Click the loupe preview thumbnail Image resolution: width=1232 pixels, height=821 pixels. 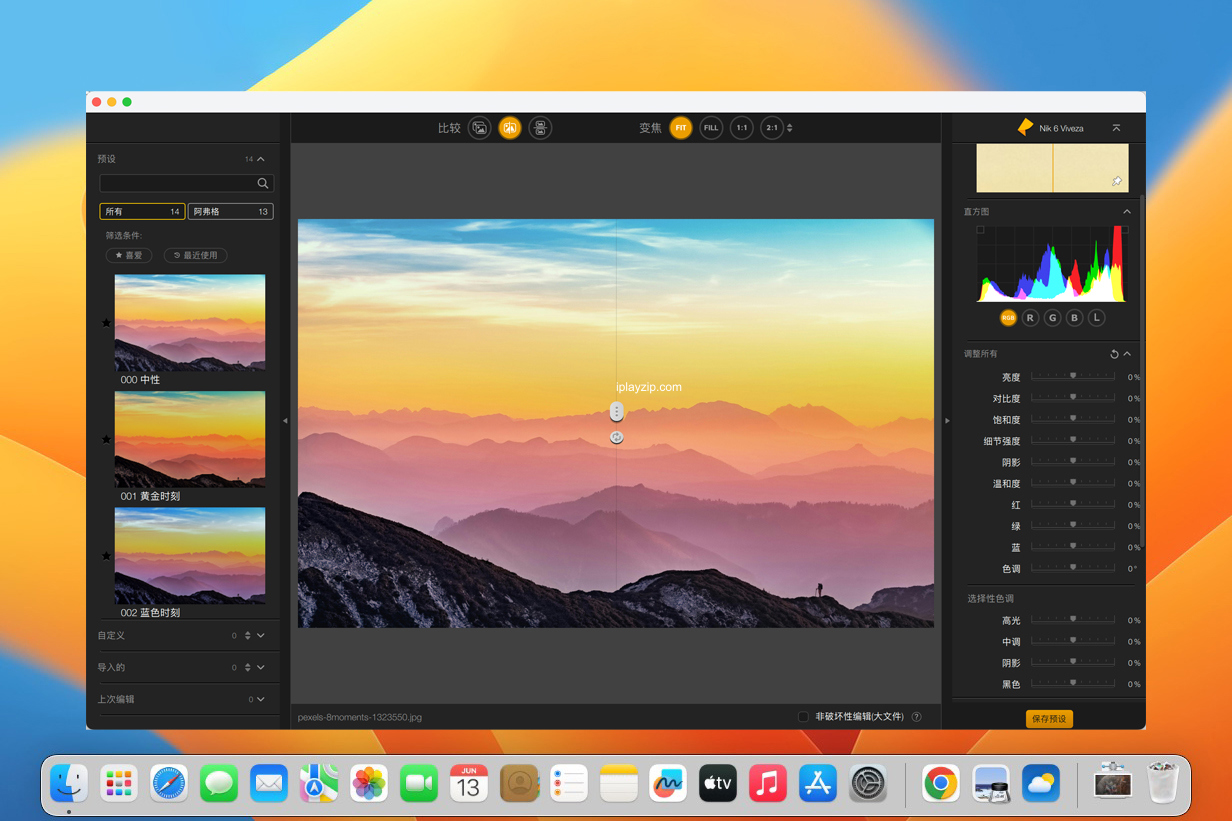tap(1053, 168)
